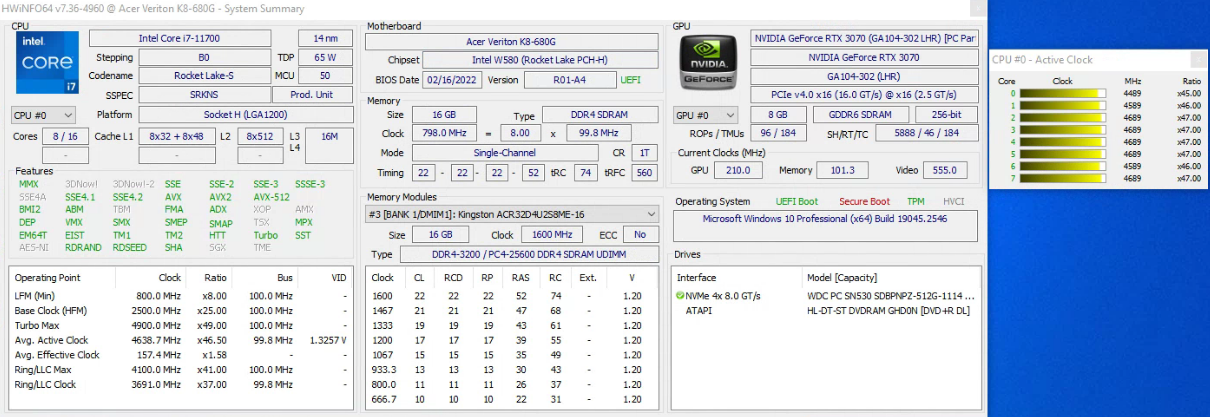Click the Prod. Unit field
1210x417 pixels.
[312, 95]
